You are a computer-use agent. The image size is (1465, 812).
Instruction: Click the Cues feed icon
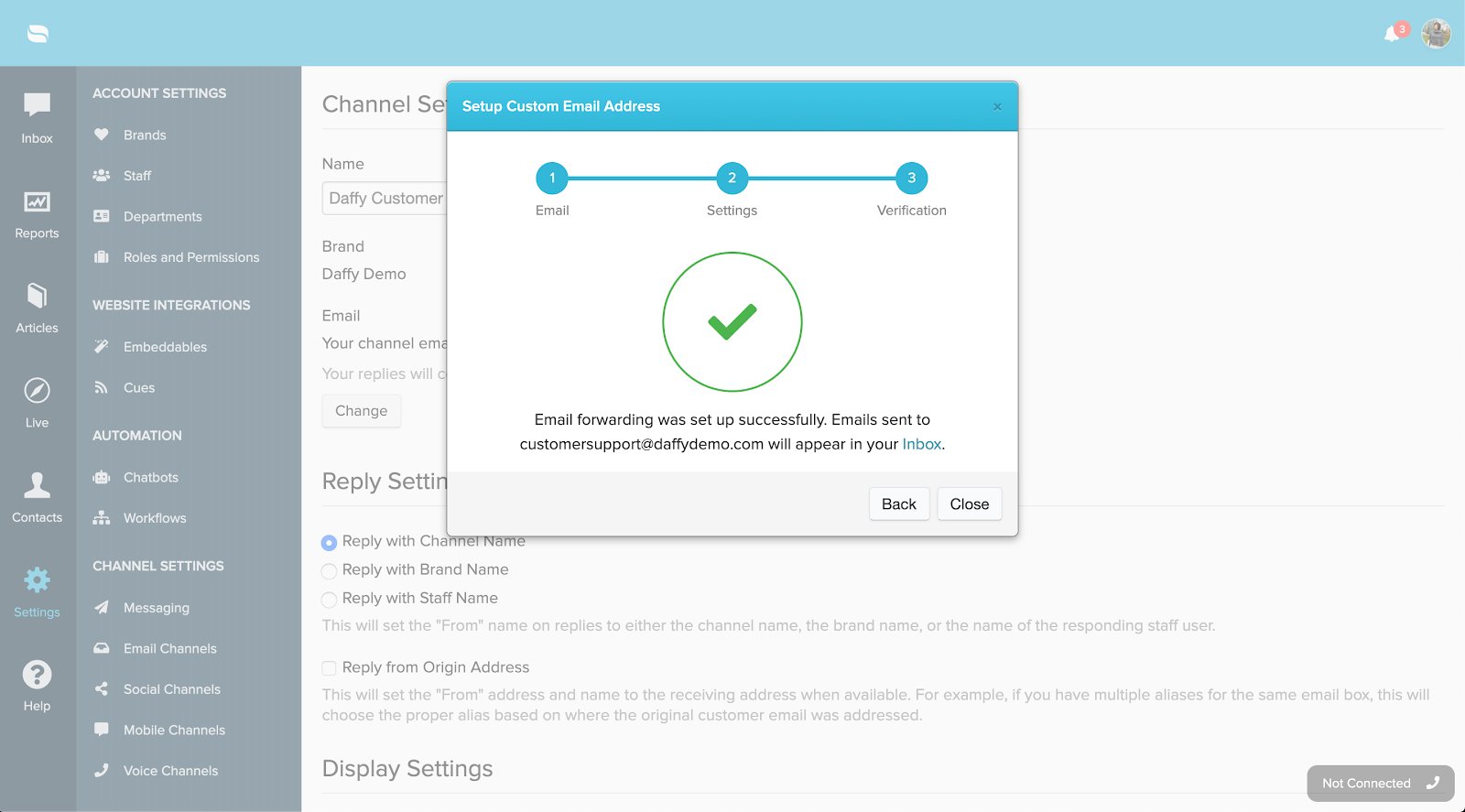pyautogui.click(x=102, y=387)
